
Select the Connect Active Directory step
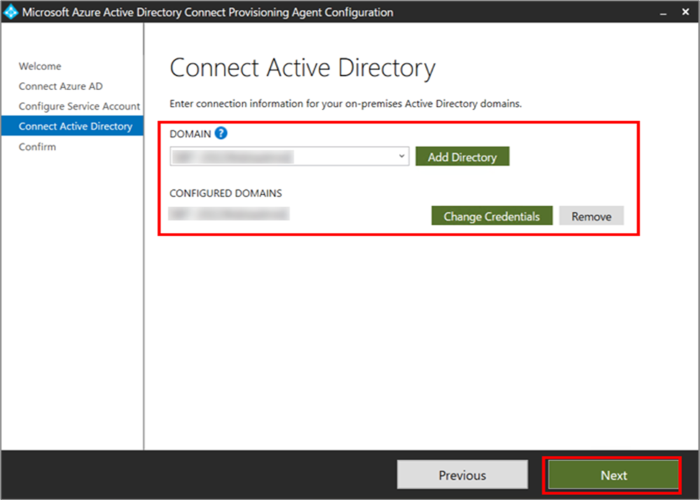click(72, 126)
